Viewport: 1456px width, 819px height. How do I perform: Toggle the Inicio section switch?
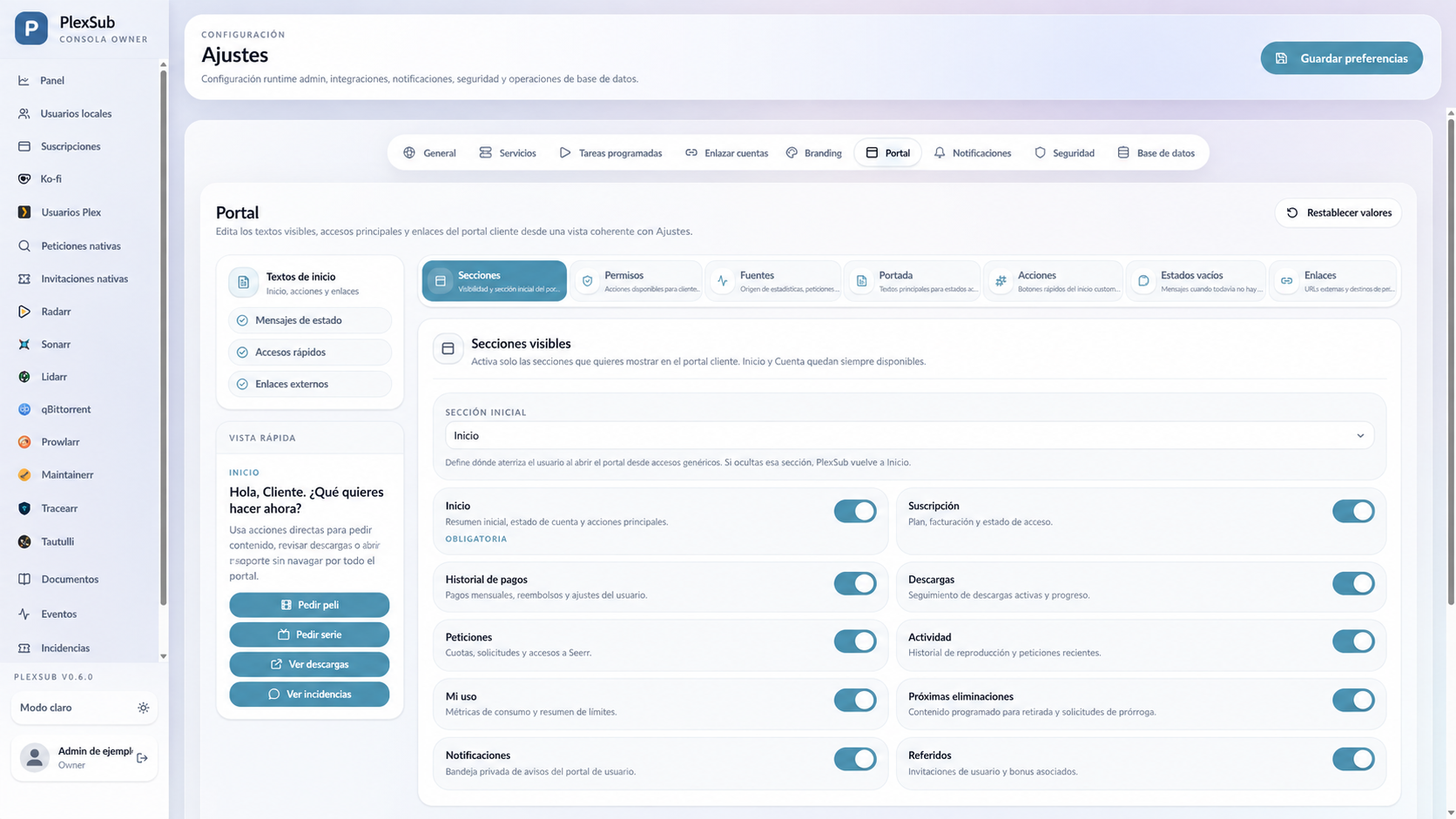855,511
